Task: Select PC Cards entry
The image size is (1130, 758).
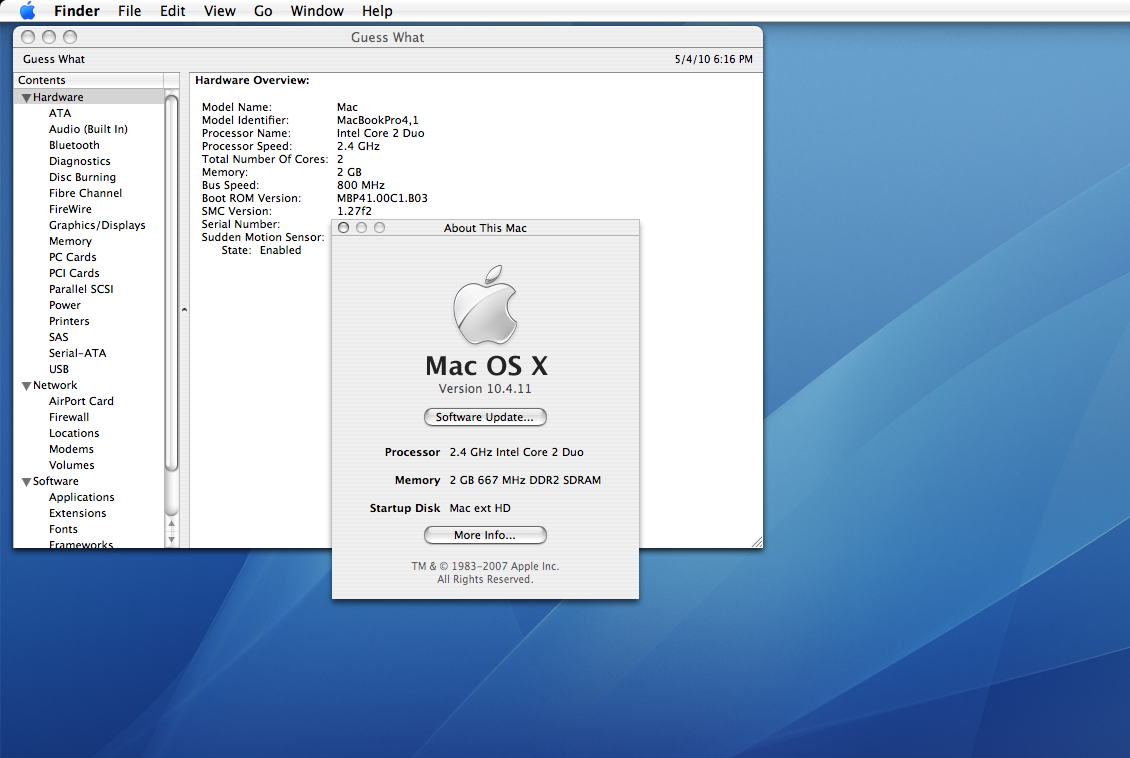Action: pos(72,257)
